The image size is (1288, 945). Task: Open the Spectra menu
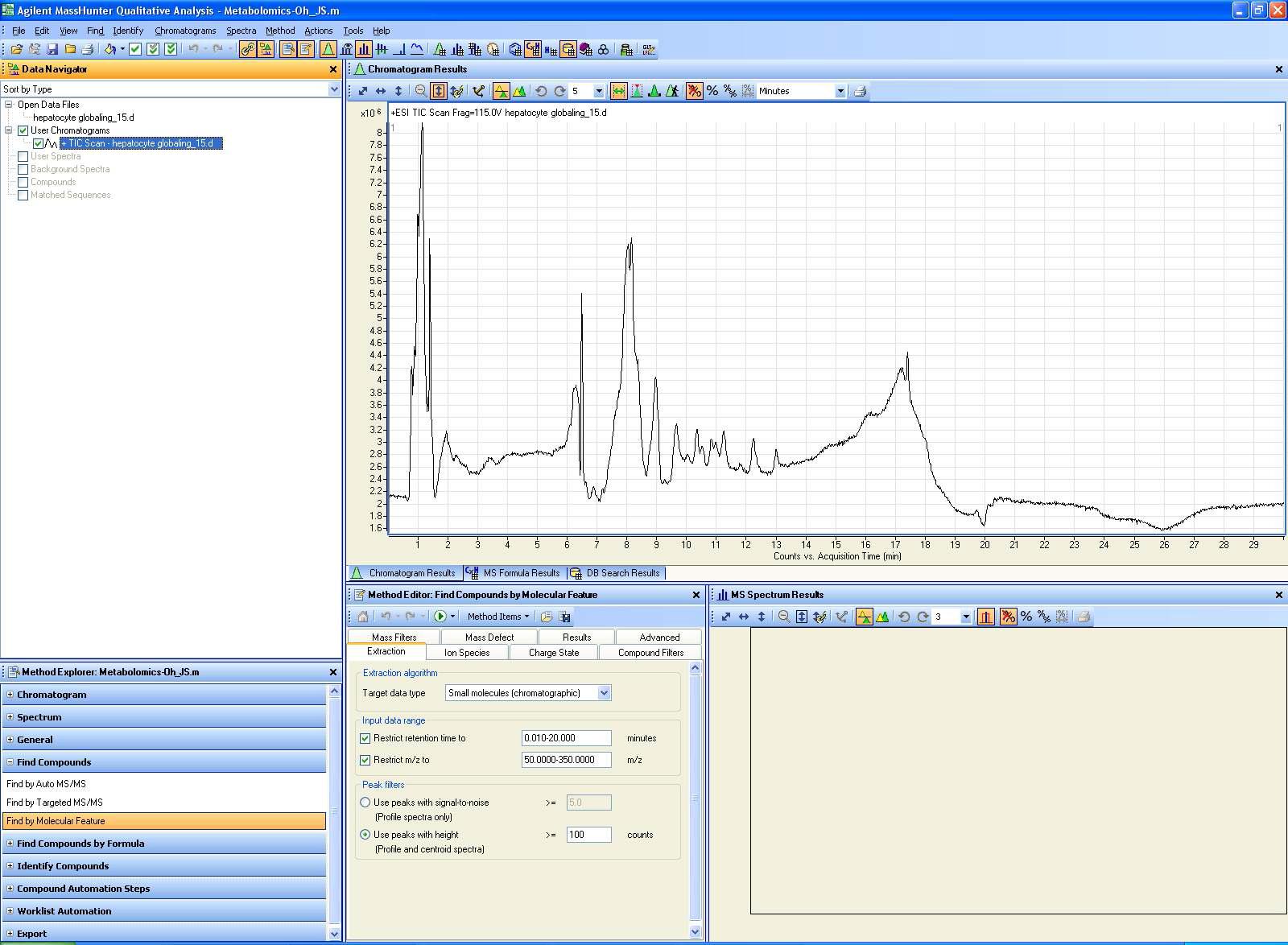241,31
